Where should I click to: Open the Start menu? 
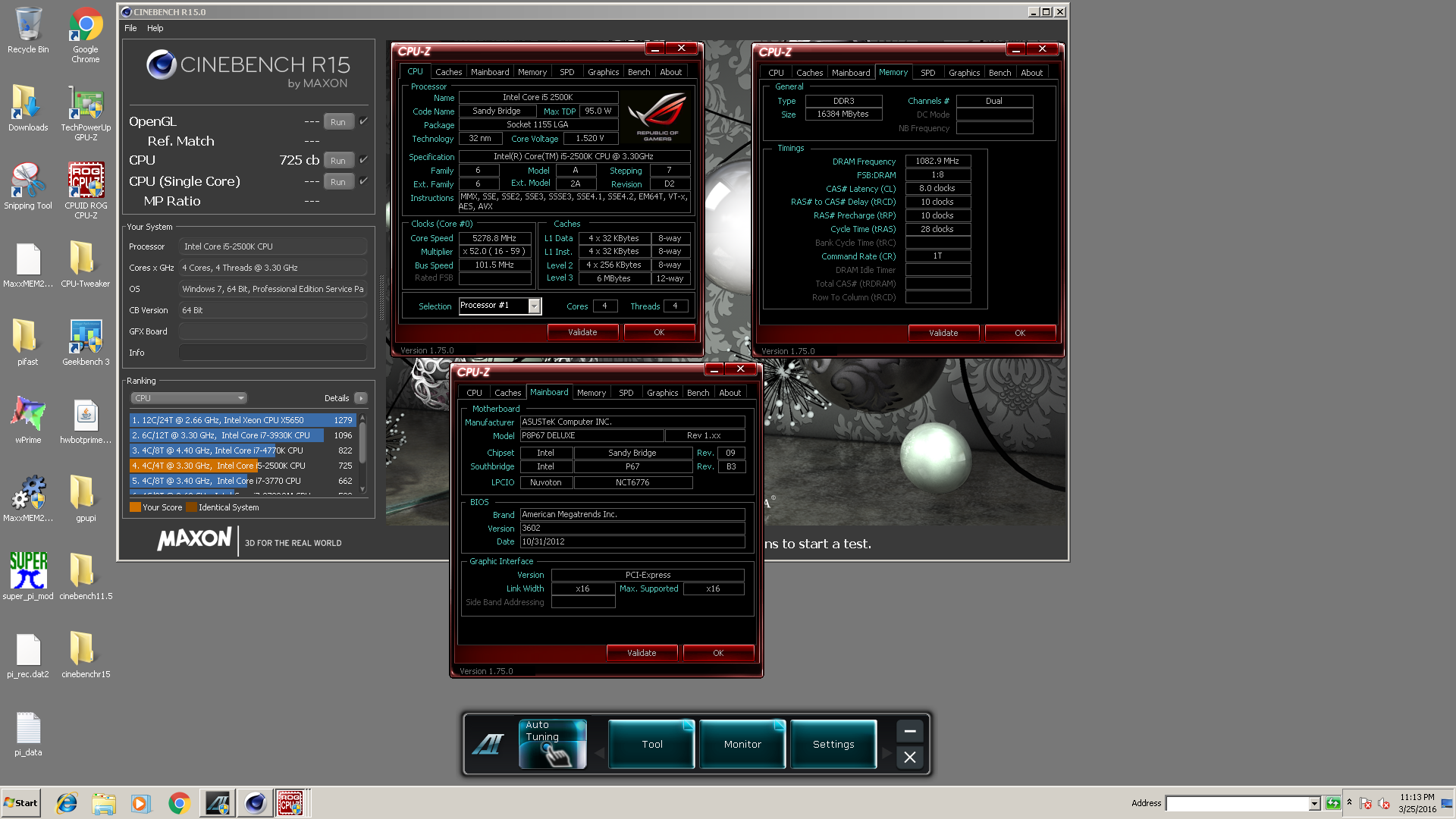coord(20,803)
